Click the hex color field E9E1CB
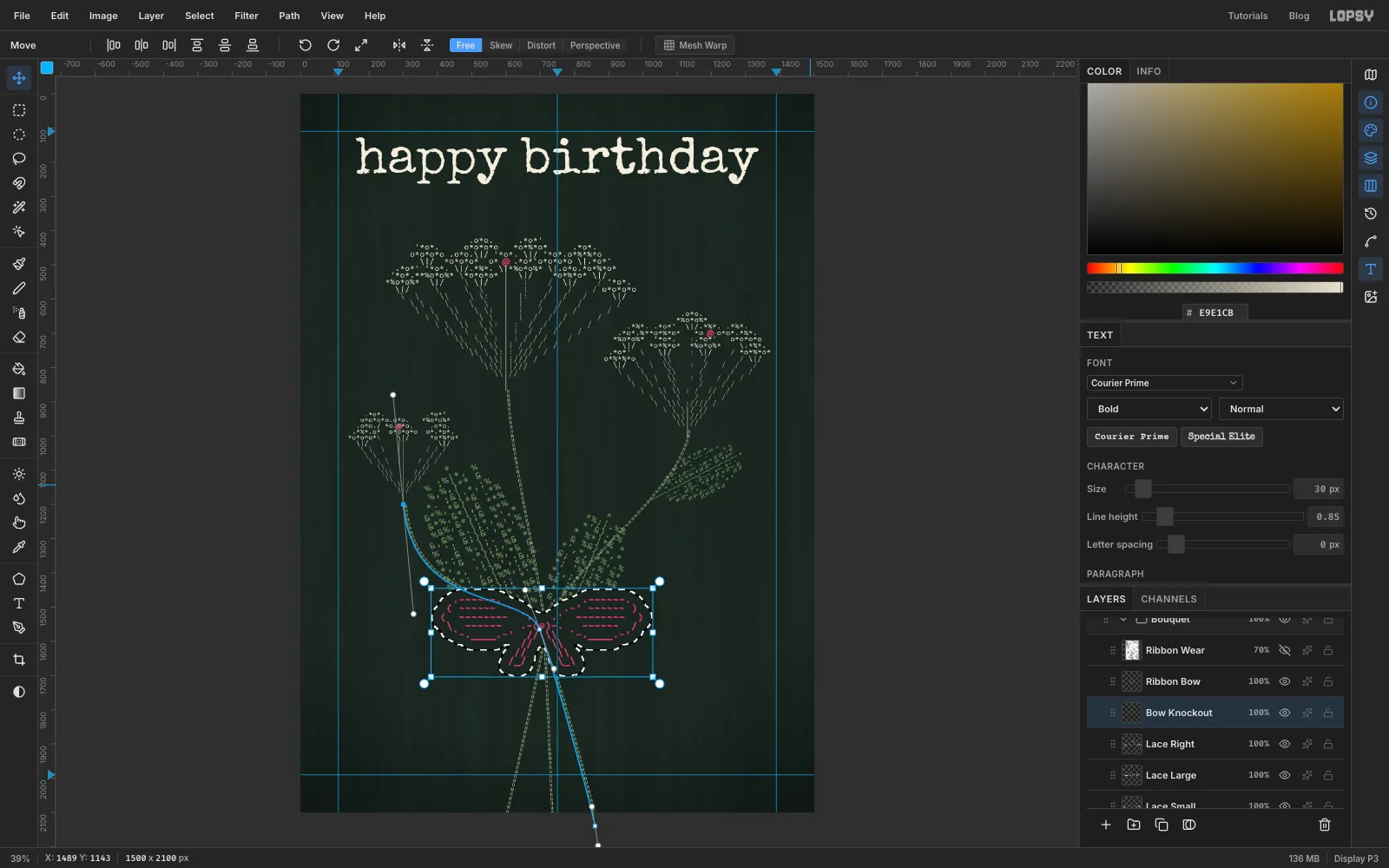 (x=1215, y=312)
